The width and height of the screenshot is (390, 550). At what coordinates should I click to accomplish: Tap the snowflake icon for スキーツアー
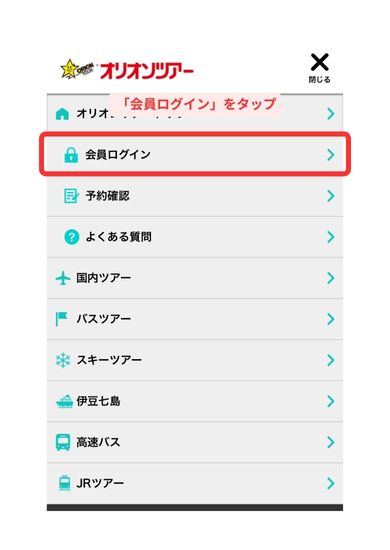[63, 360]
